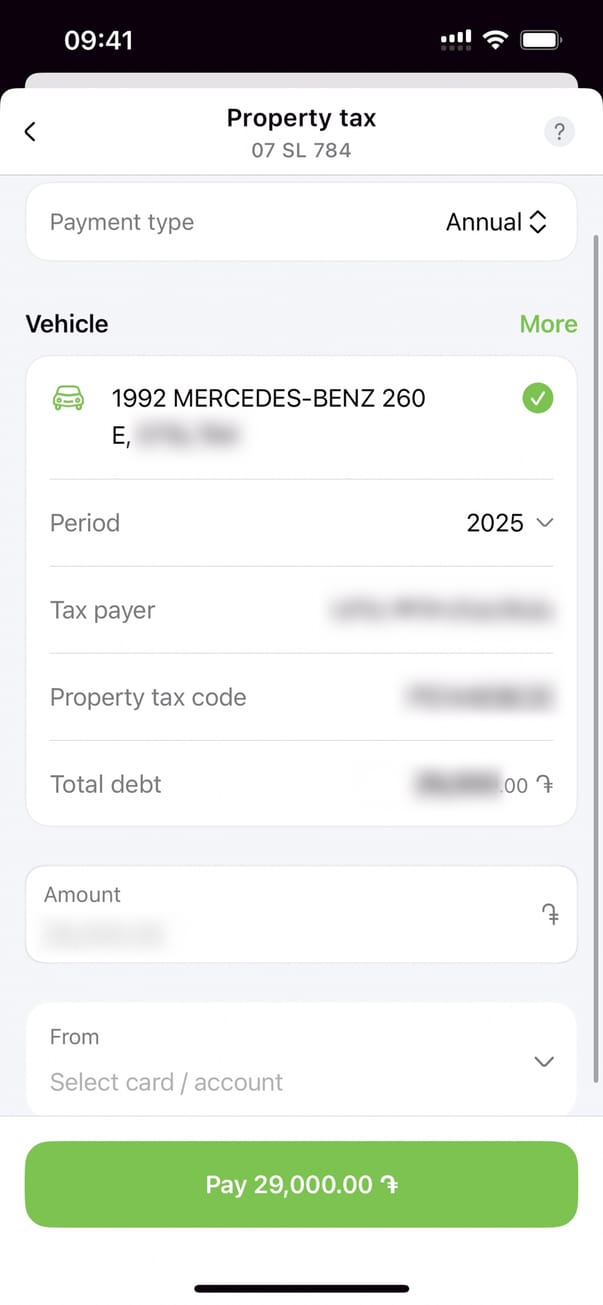
Task: Toggle the green vehicle selected checkmark
Action: [537, 399]
